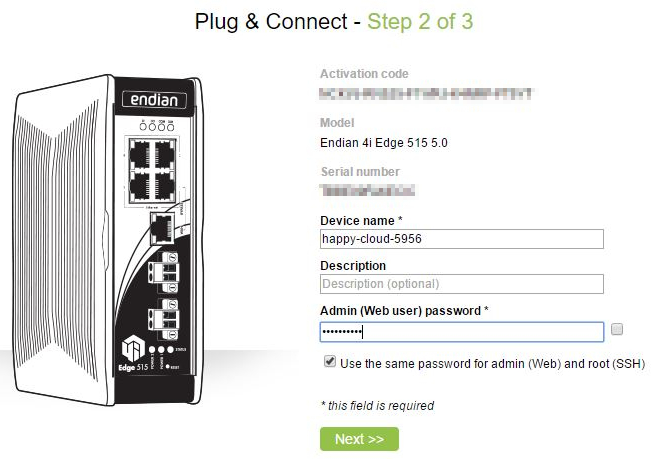The image size is (655, 459).
Task: Uncheck same password for admin and root
Action: click(x=330, y=363)
